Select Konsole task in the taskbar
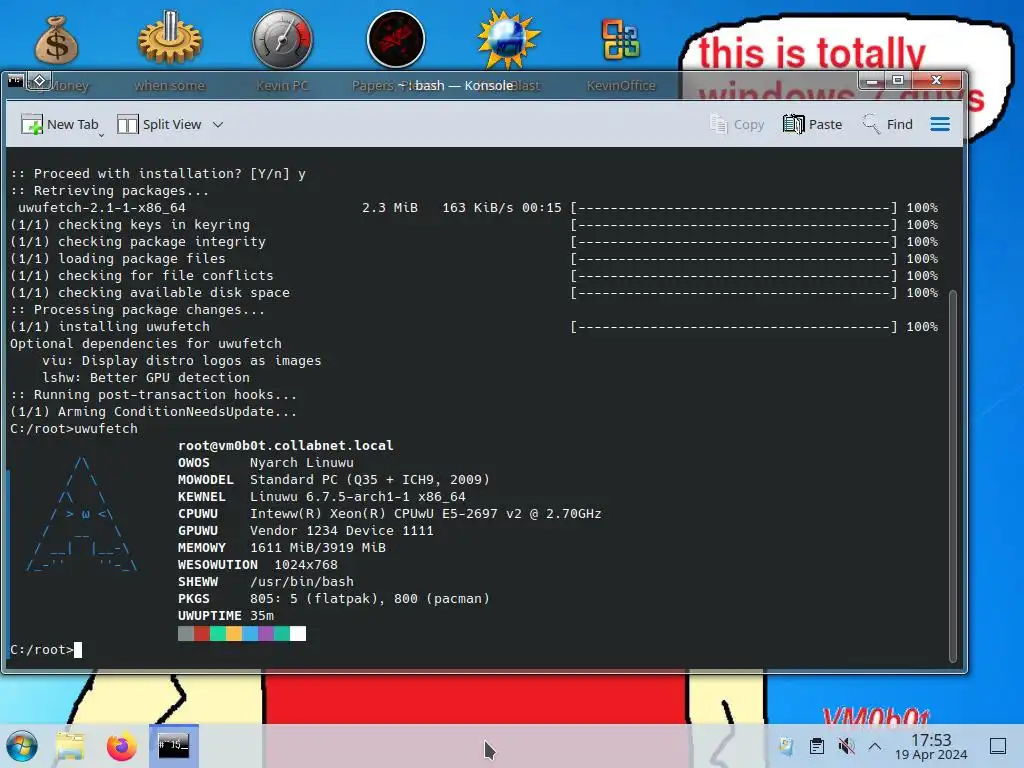1024x768 pixels. (x=174, y=746)
